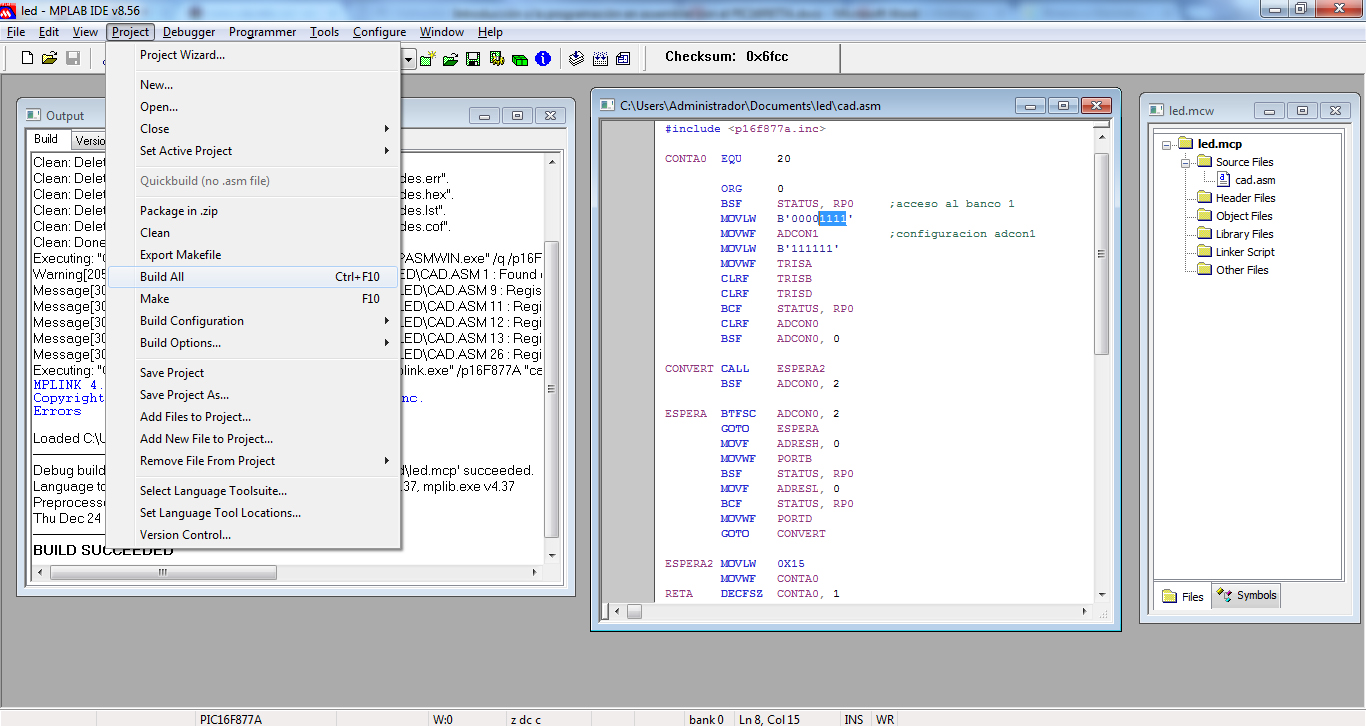Click the led.mcp folder icon
Image resolution: width=1366 pixels, height=726 pixels.
1186,144
